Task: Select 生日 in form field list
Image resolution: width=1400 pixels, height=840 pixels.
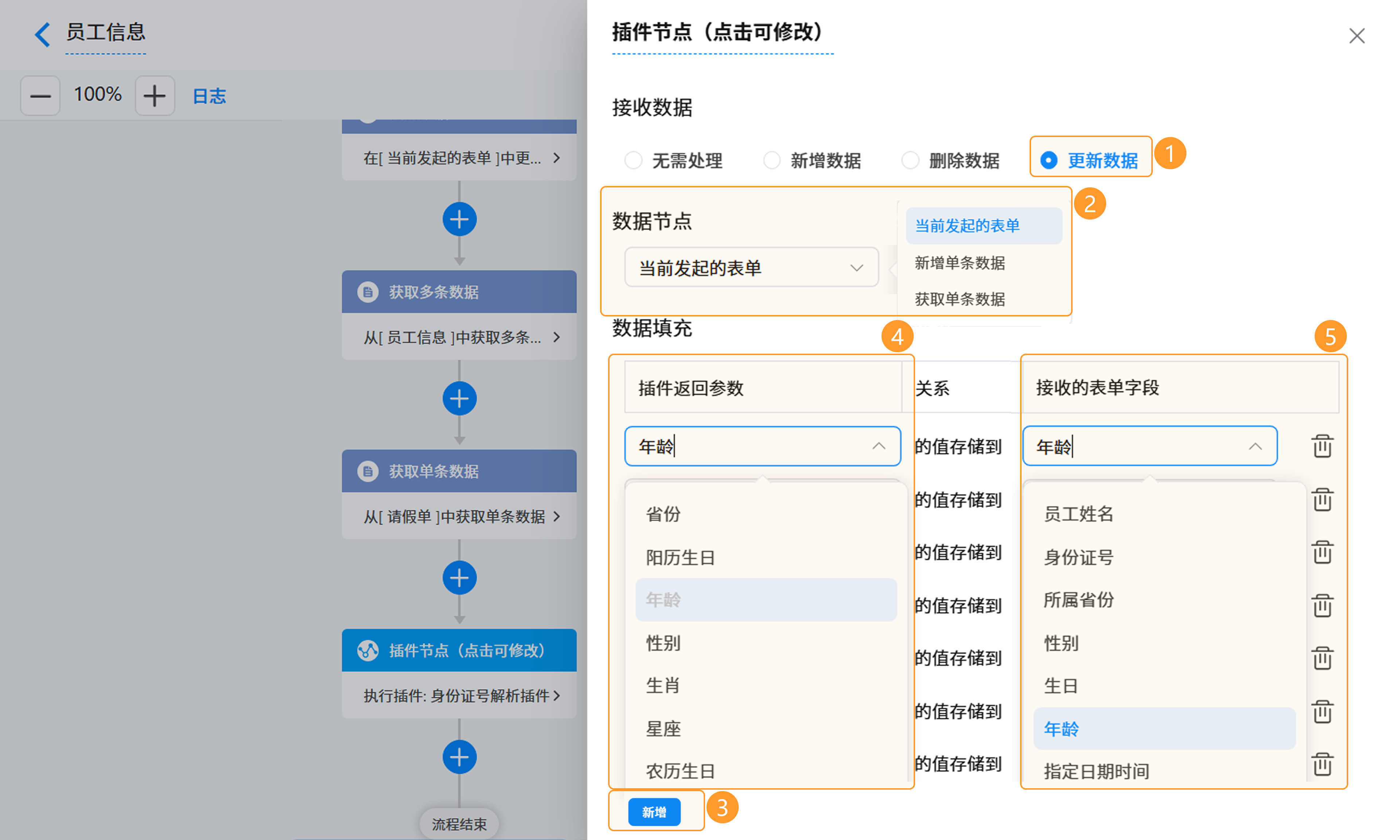Action: (x=1164, y=685)
